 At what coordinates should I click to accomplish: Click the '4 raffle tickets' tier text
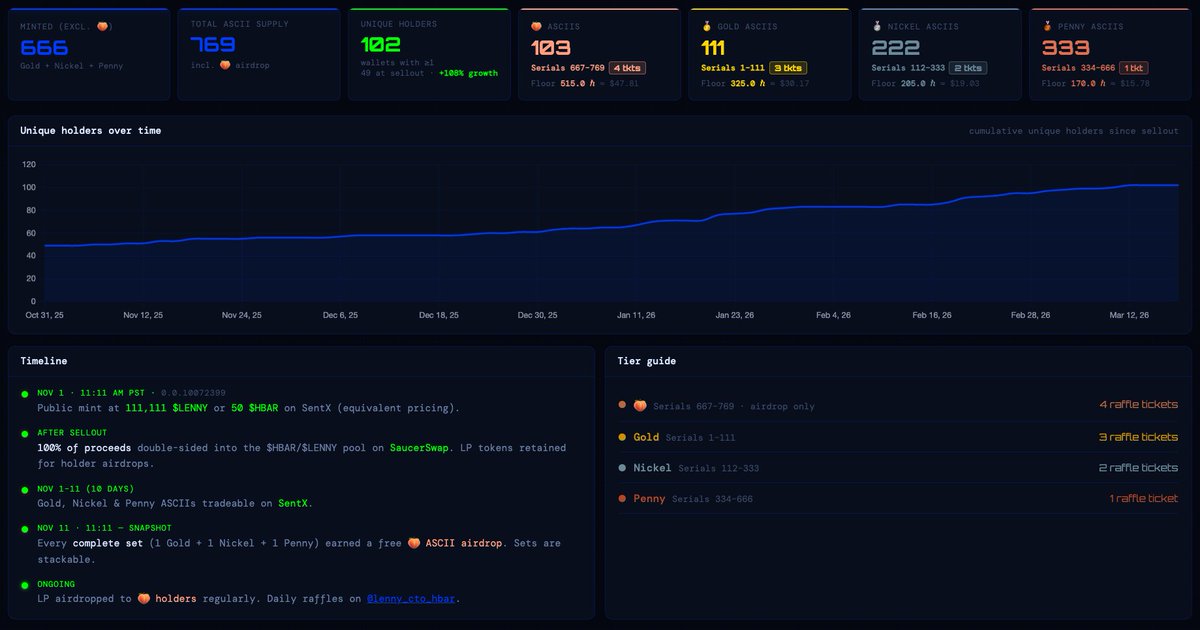(x=1137, y=405)
